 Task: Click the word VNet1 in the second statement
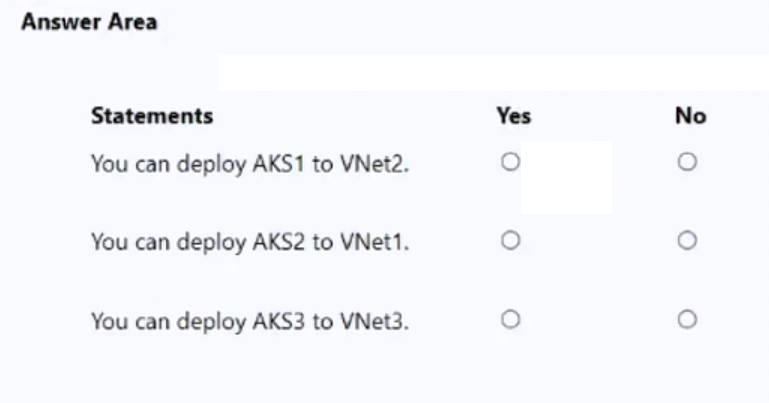coord(374,242)
